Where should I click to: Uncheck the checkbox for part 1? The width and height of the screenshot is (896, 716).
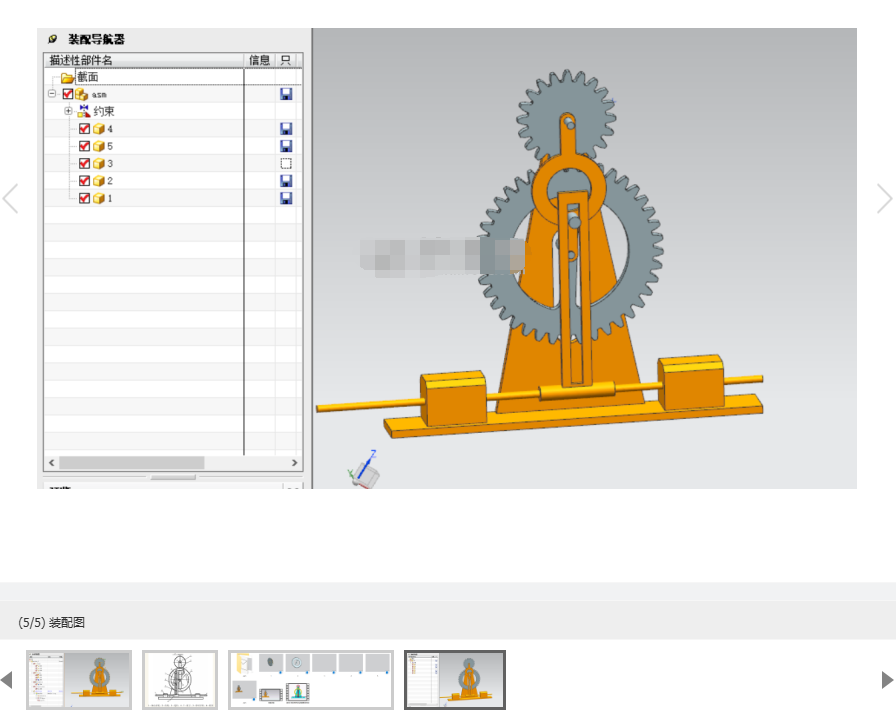point(85,198)
